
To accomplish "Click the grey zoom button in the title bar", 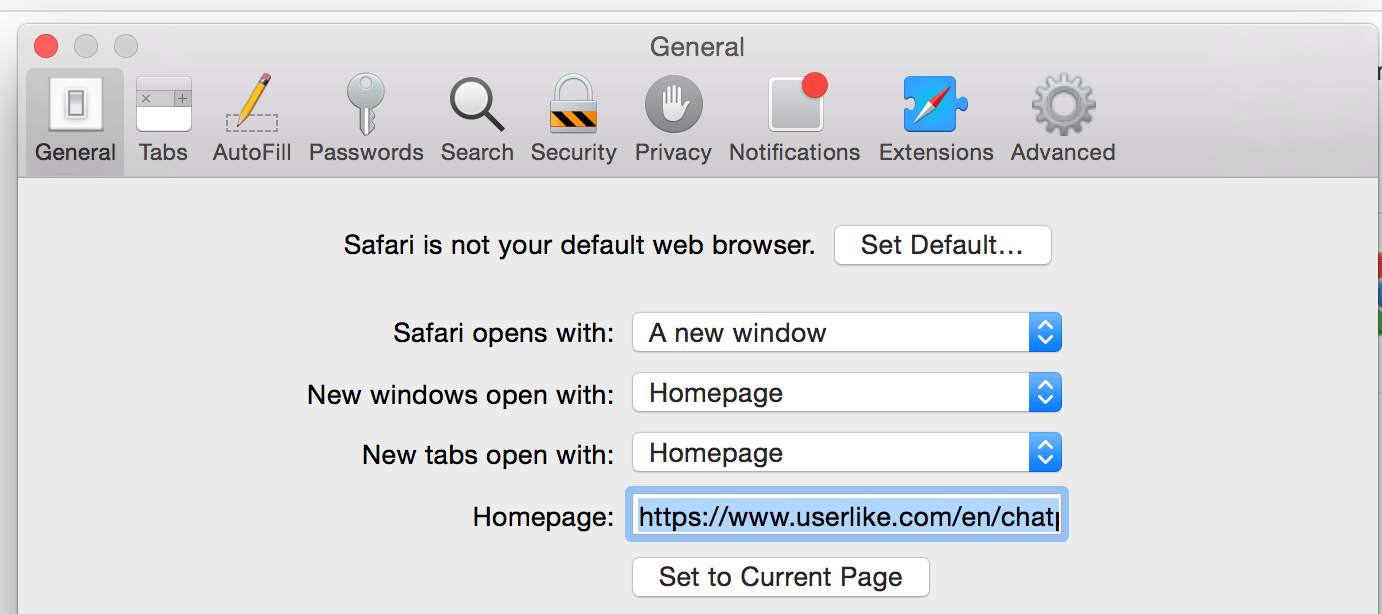I will coord(125,46).
